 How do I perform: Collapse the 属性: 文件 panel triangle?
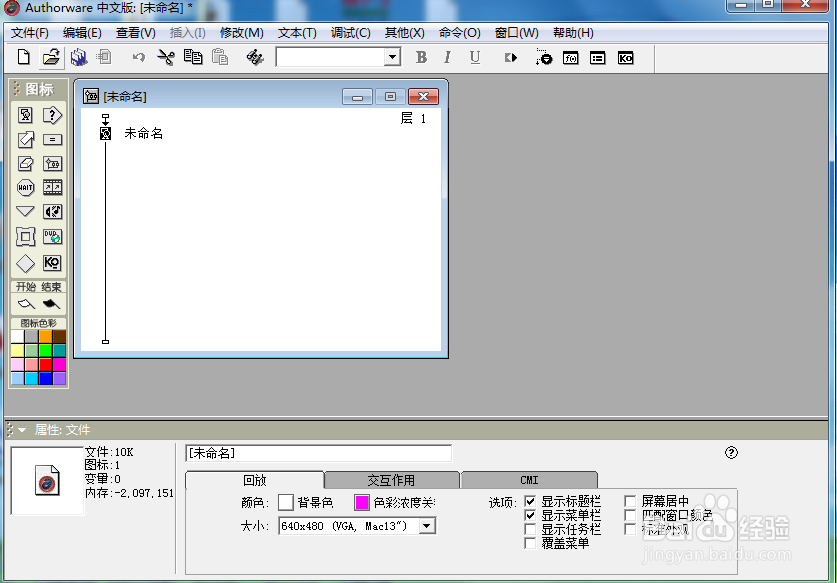tap(22, 430)
